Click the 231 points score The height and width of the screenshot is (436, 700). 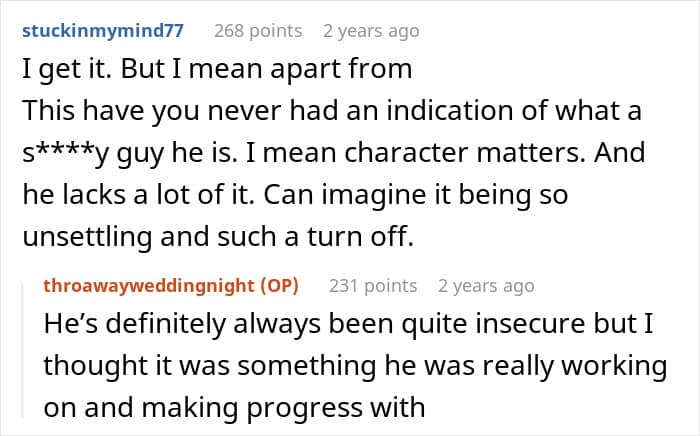(373, 286)
